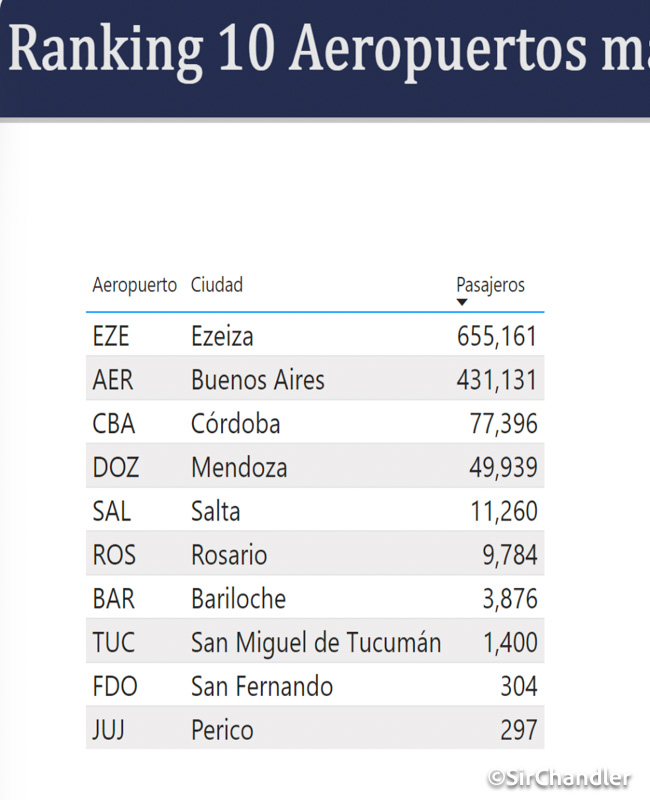Select the AER airport code cell

(x=113, y=380)
